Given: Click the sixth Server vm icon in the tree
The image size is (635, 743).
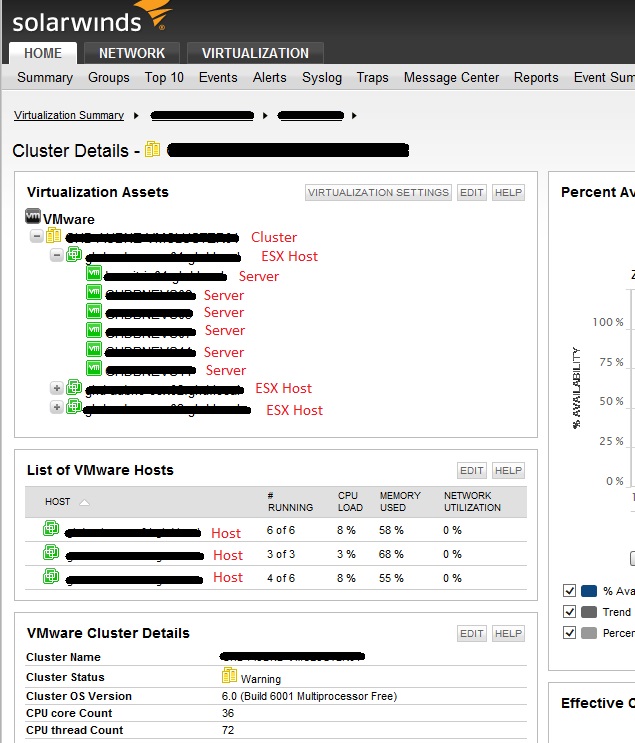Looking at the screenshot, I should point(94,368).
